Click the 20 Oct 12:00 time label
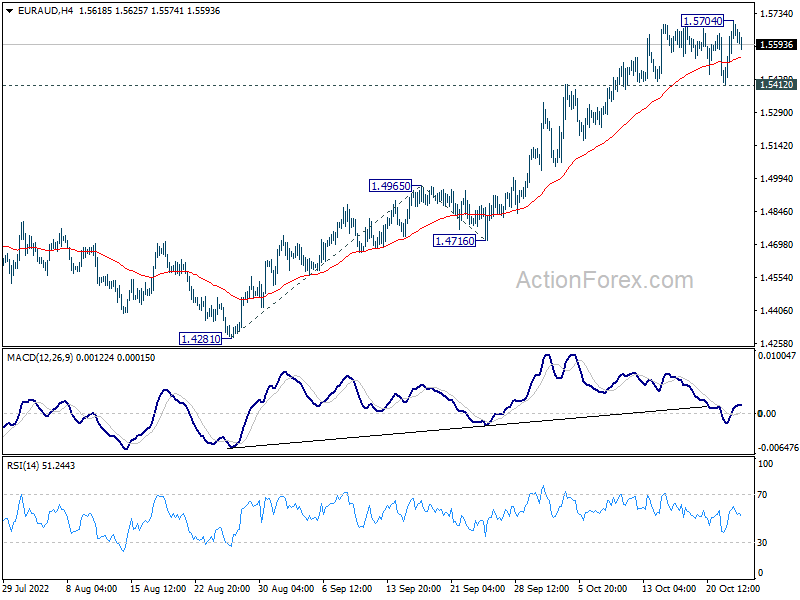The height and width of the screenshot is (600, 800). click(733, 588)
